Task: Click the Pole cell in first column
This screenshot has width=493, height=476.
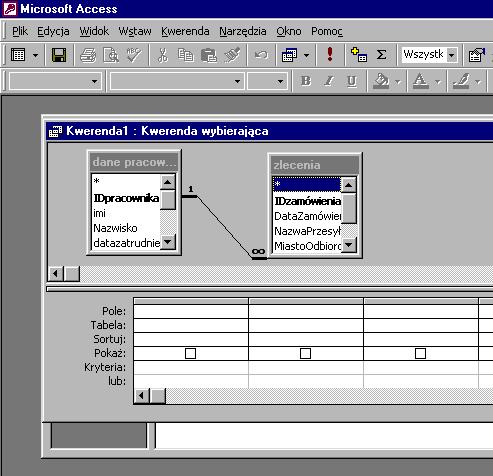Action: click(191, 311)
